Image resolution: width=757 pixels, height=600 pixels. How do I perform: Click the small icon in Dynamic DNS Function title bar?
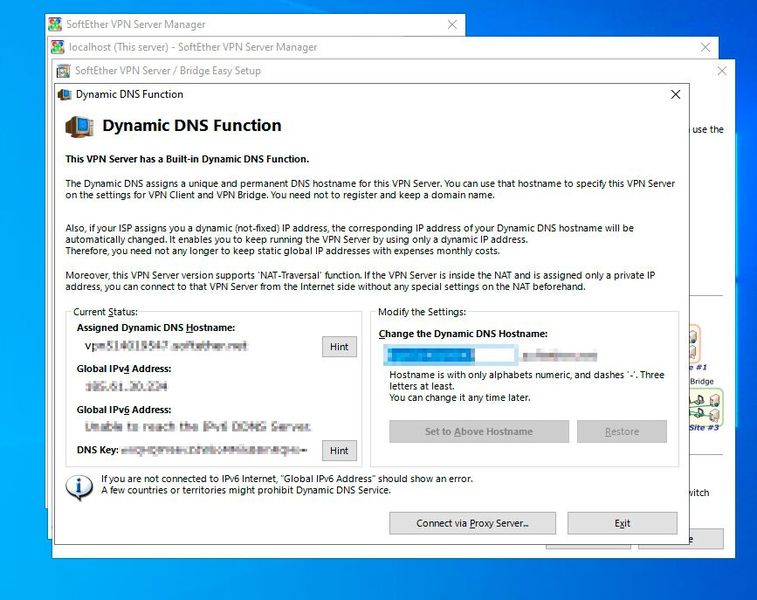[x=65, y=95]
